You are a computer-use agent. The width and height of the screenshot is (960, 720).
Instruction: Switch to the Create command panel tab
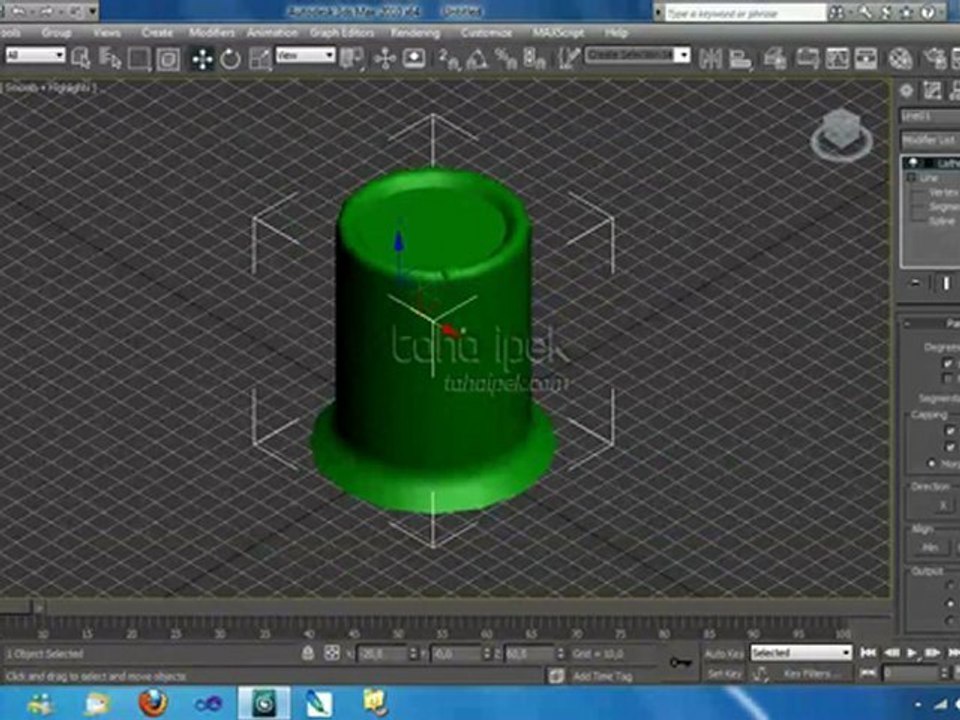pos(907,91)
